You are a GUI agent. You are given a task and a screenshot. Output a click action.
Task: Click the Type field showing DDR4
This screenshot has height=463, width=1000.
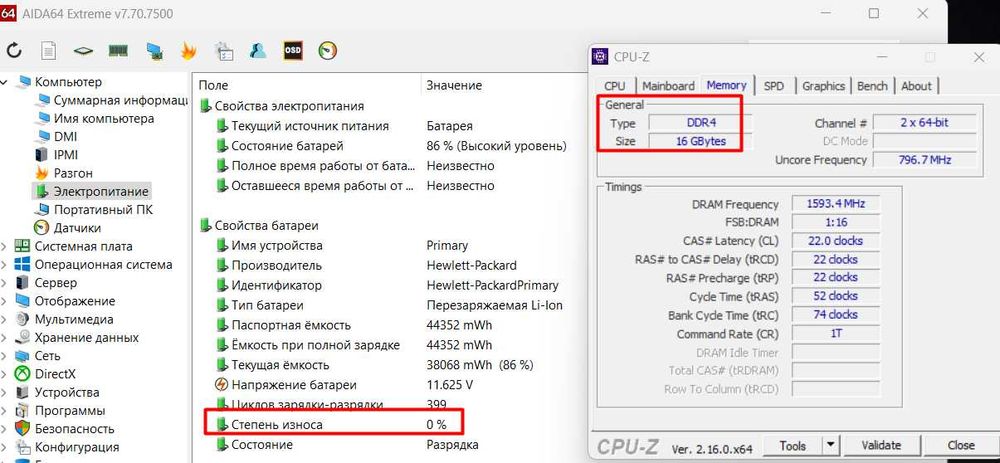tap(700, 122)
